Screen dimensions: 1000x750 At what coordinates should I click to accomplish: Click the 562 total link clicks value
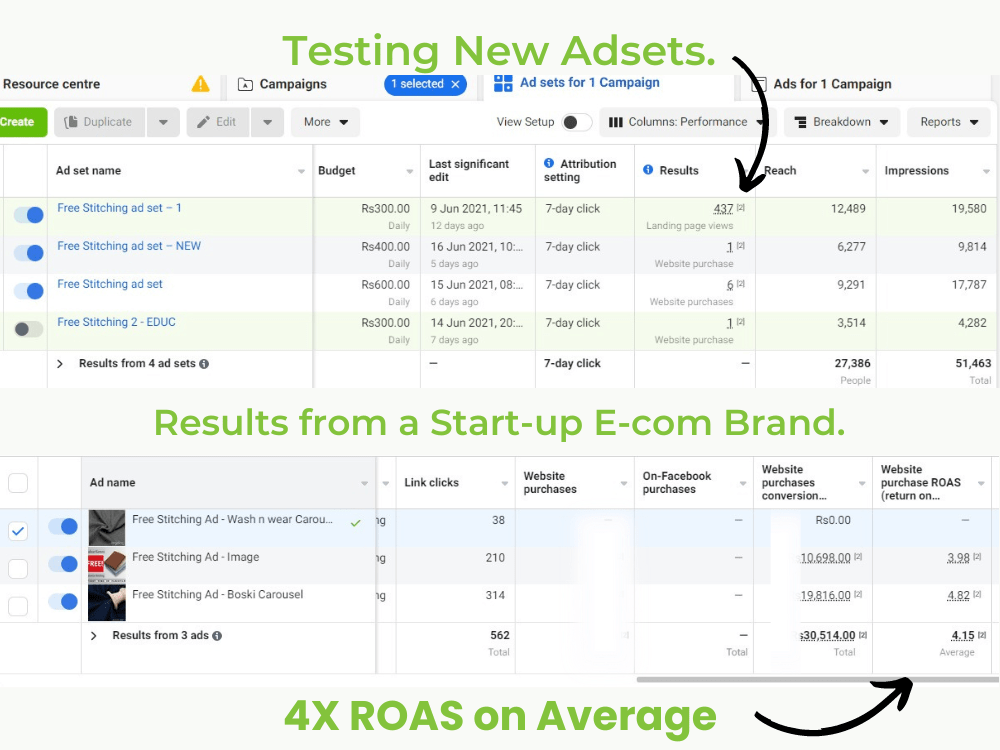(x=500, y=635)
